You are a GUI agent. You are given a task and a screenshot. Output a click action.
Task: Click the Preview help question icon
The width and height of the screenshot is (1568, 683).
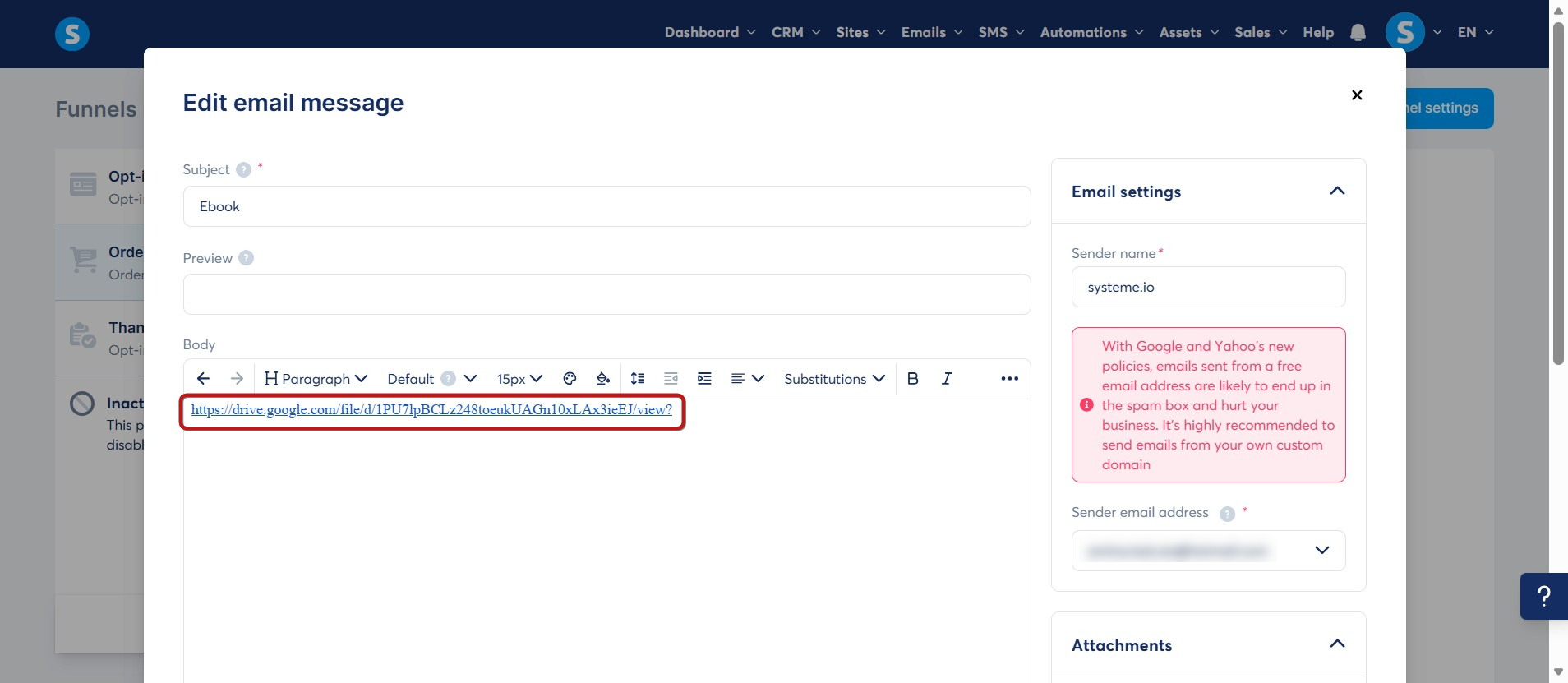tap(246, 258)
